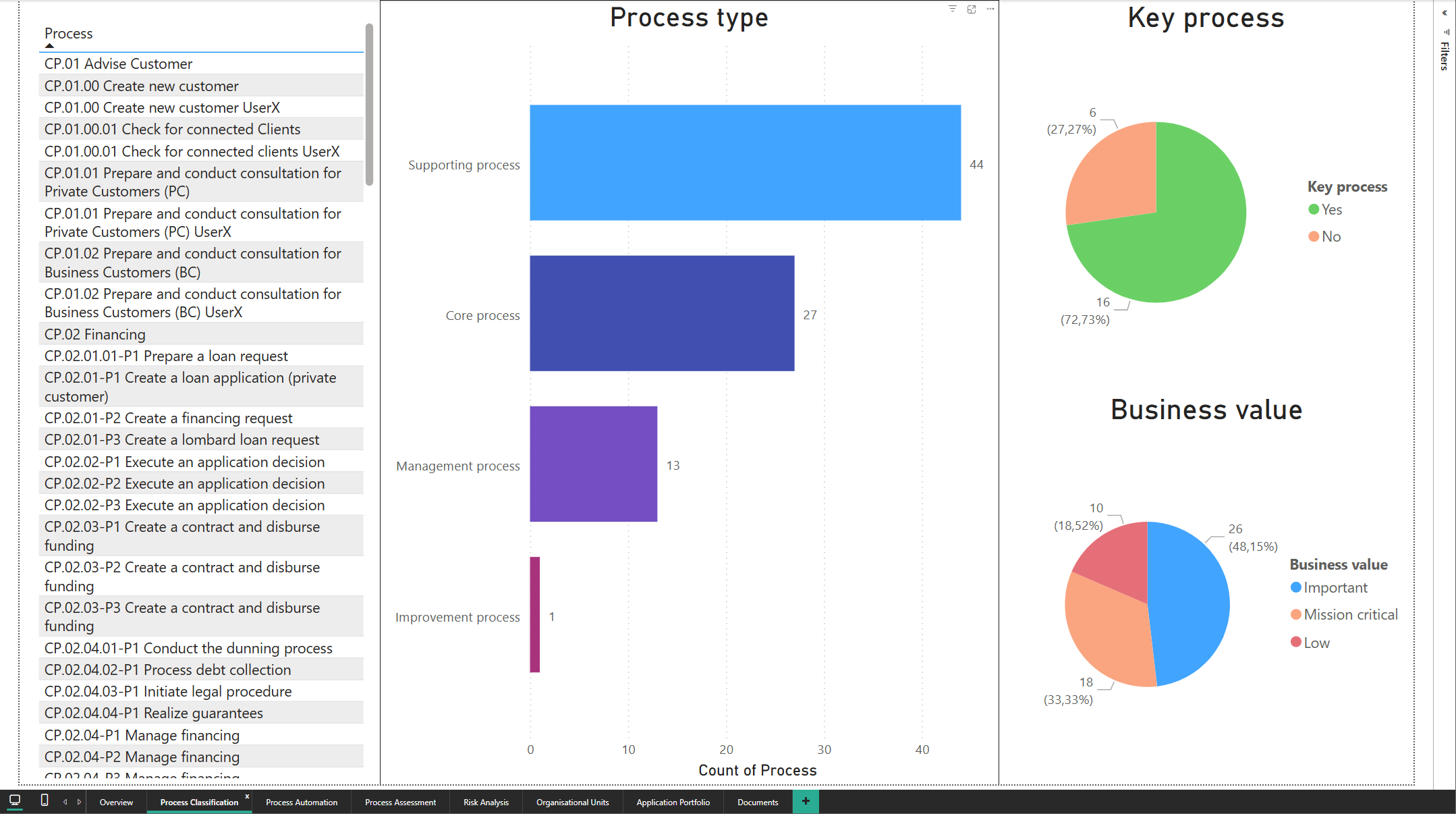The height and width of the screenshot is (814, 1456).
Task: Open the Application Portfolio tab
Action: point(673,802)
